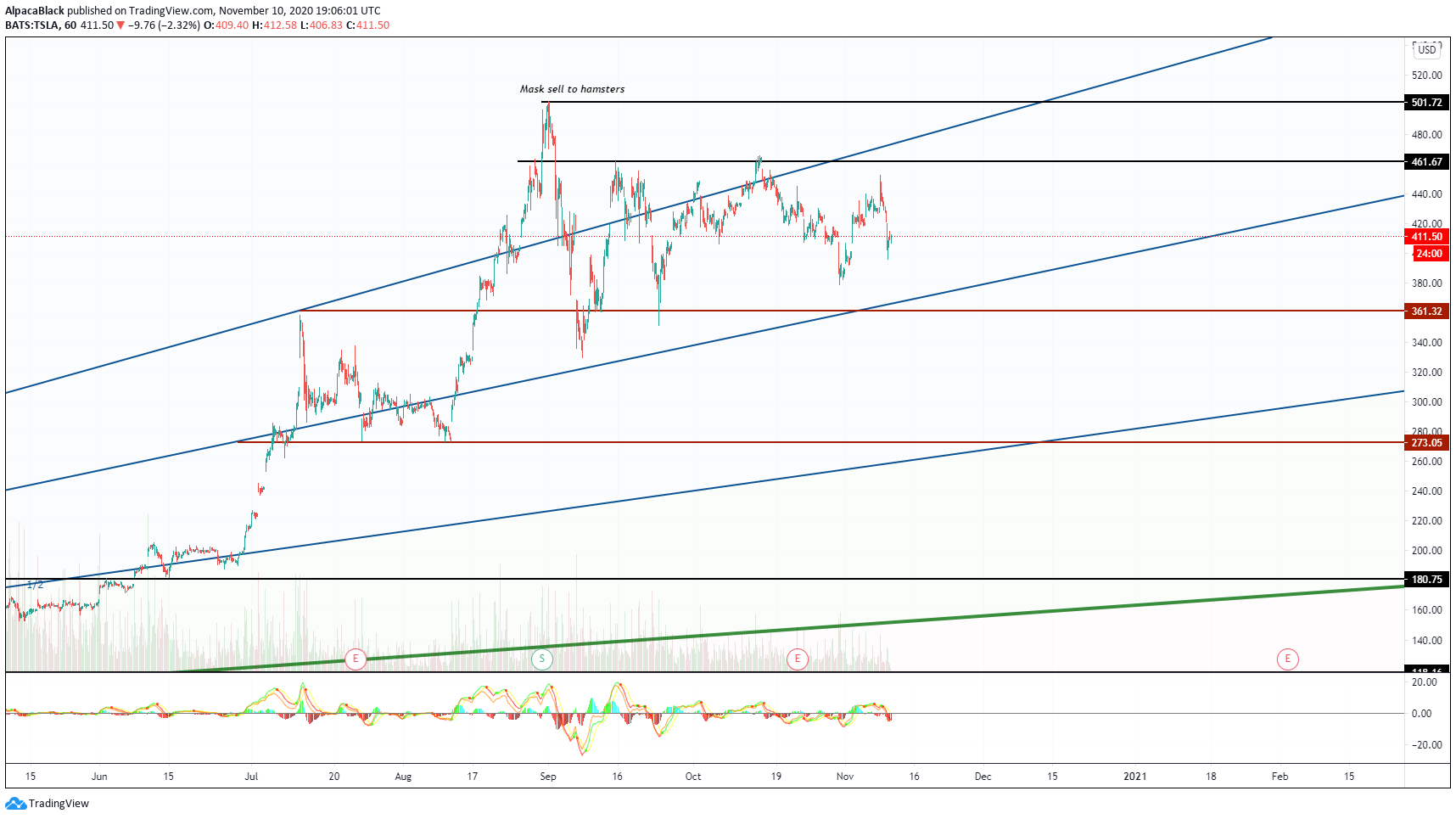Screen dimensions: 1456x819
Task: Click the 24:00 countdown label
Action: coord(1429,254)
